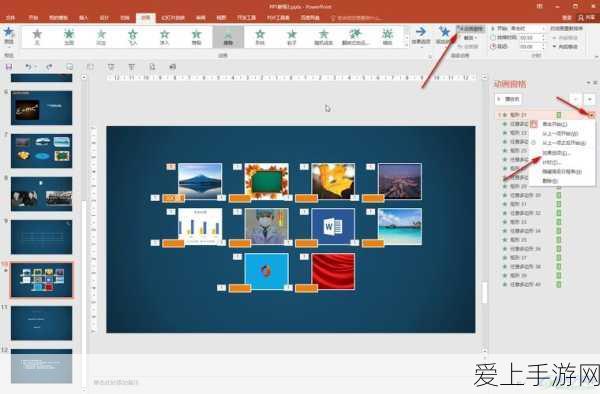Screen dimensions: 600x394
Task: Open the dropdown arrow on selected animation item
Action: point(592,115)
